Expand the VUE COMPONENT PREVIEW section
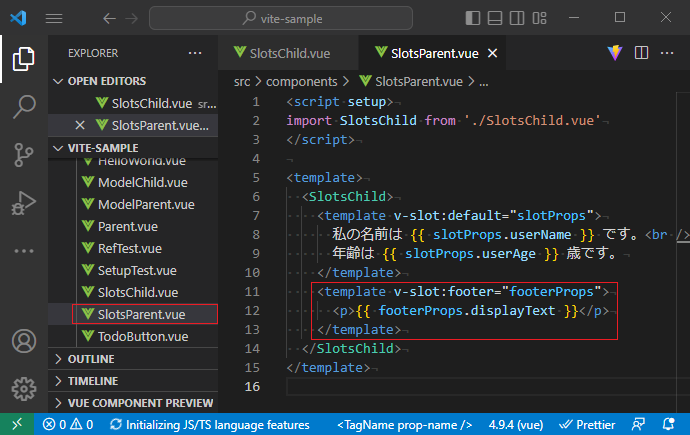The width and height of the screenshot is (690, 435). [x=133, y=403]
